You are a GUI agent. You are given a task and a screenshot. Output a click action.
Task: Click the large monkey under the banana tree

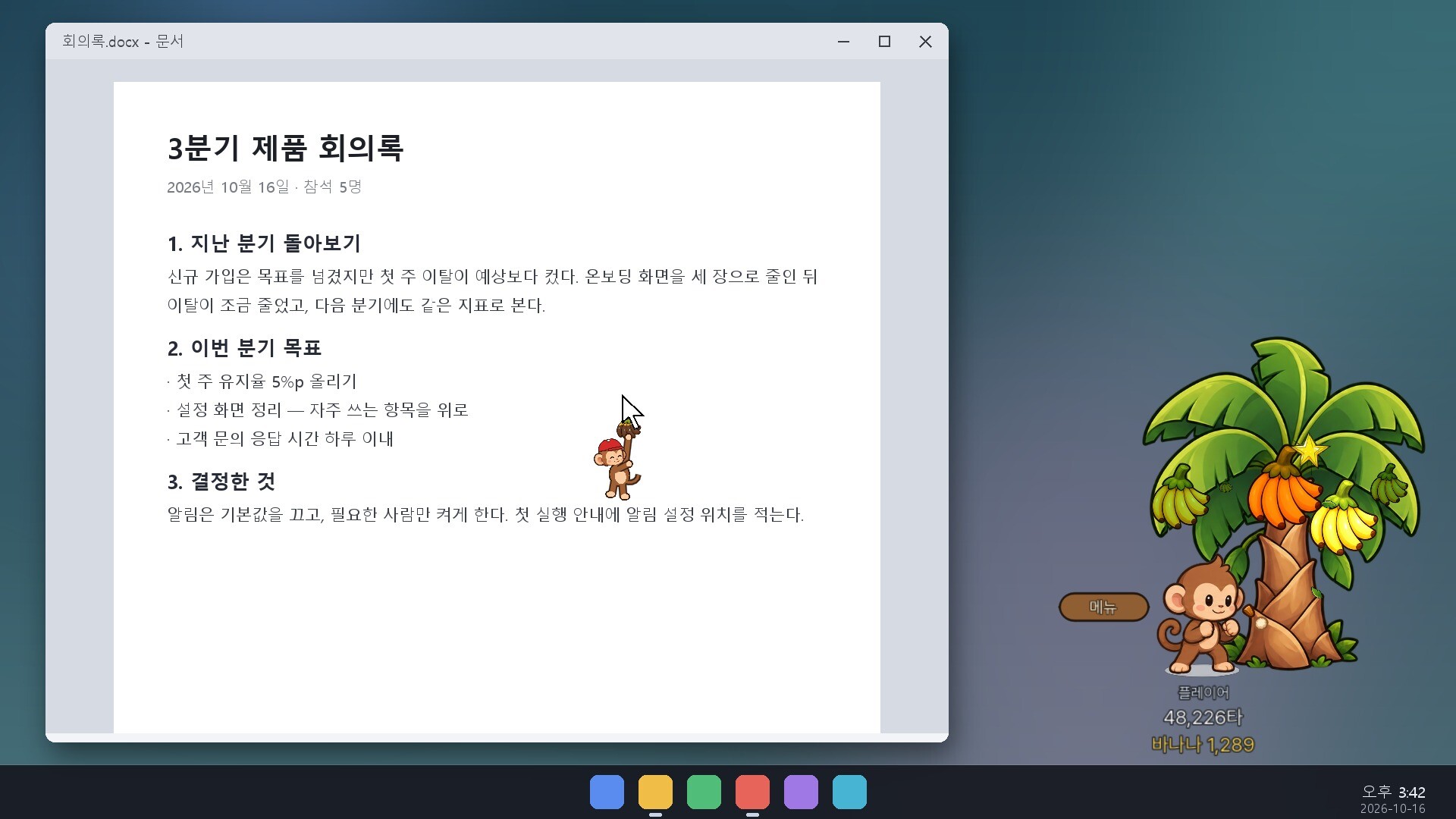[1200, 616]
